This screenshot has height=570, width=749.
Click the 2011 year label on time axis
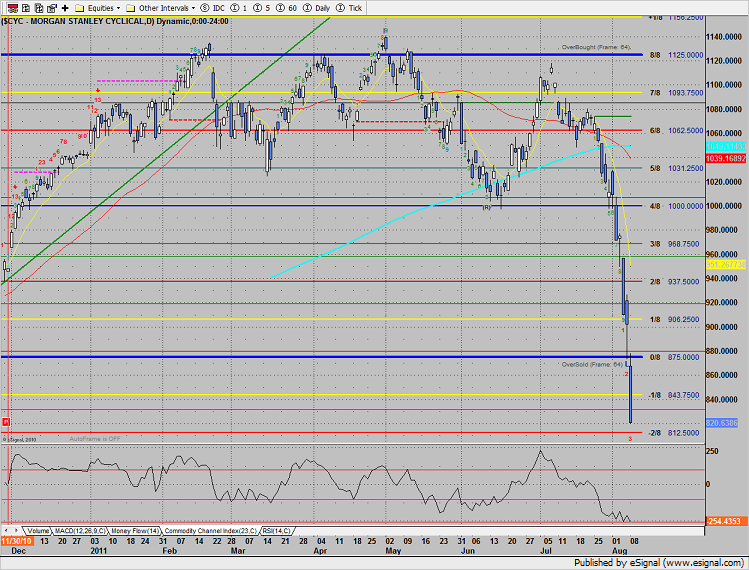(x=98, y=551)
